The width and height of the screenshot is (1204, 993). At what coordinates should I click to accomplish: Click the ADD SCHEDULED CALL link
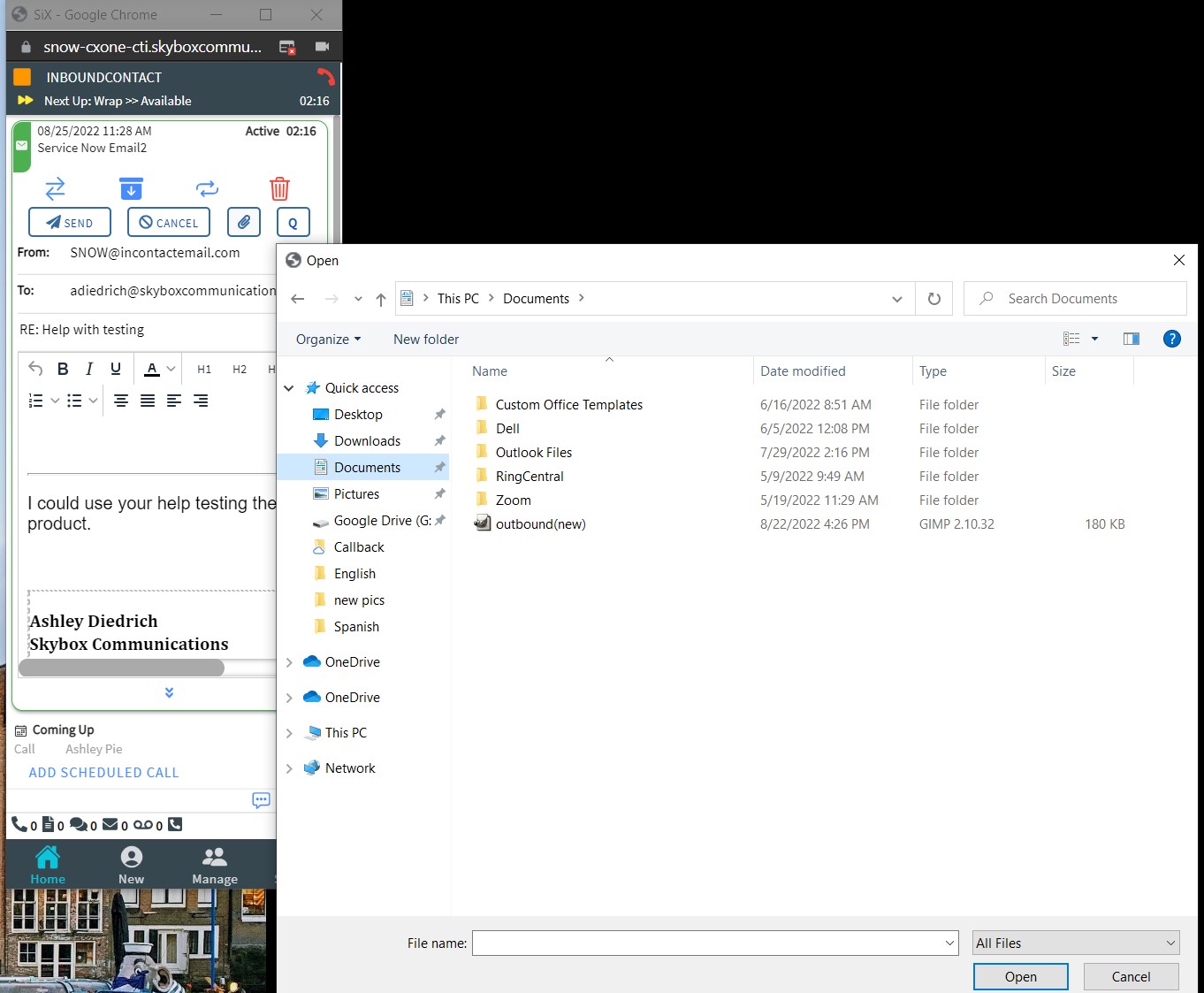tap(103, 773)
